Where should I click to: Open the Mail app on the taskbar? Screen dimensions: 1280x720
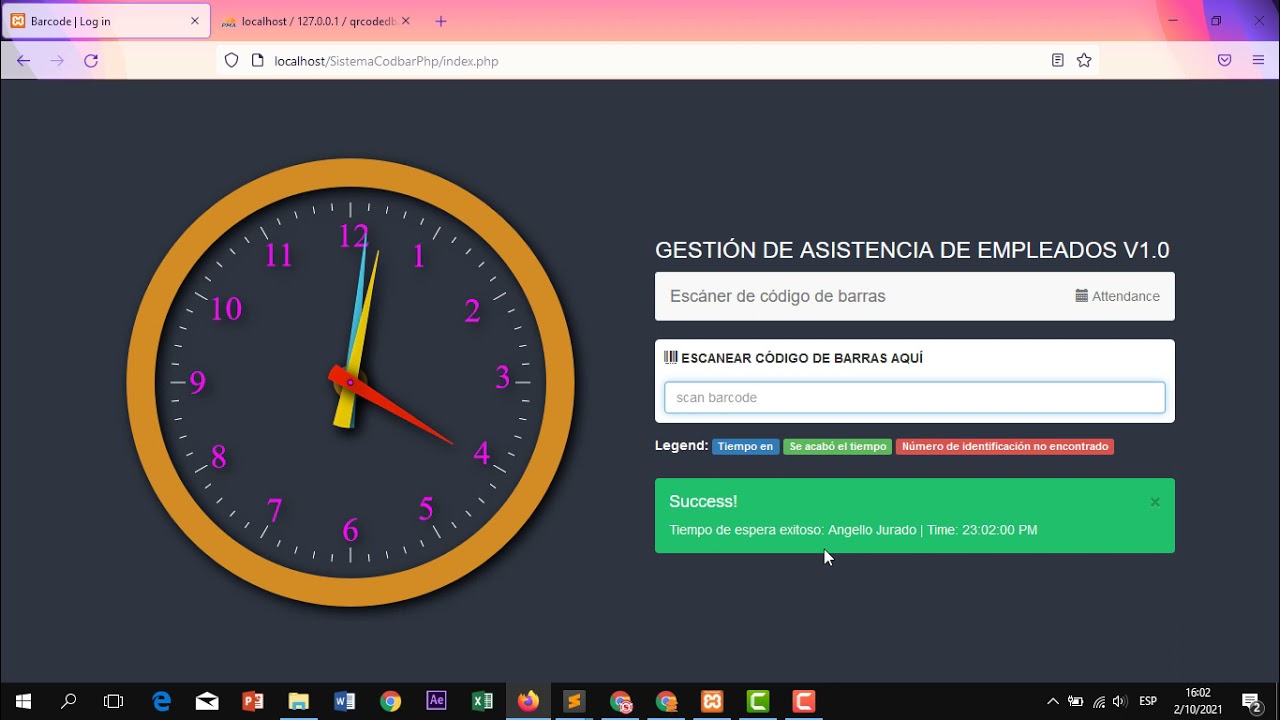tap(207, 701)
